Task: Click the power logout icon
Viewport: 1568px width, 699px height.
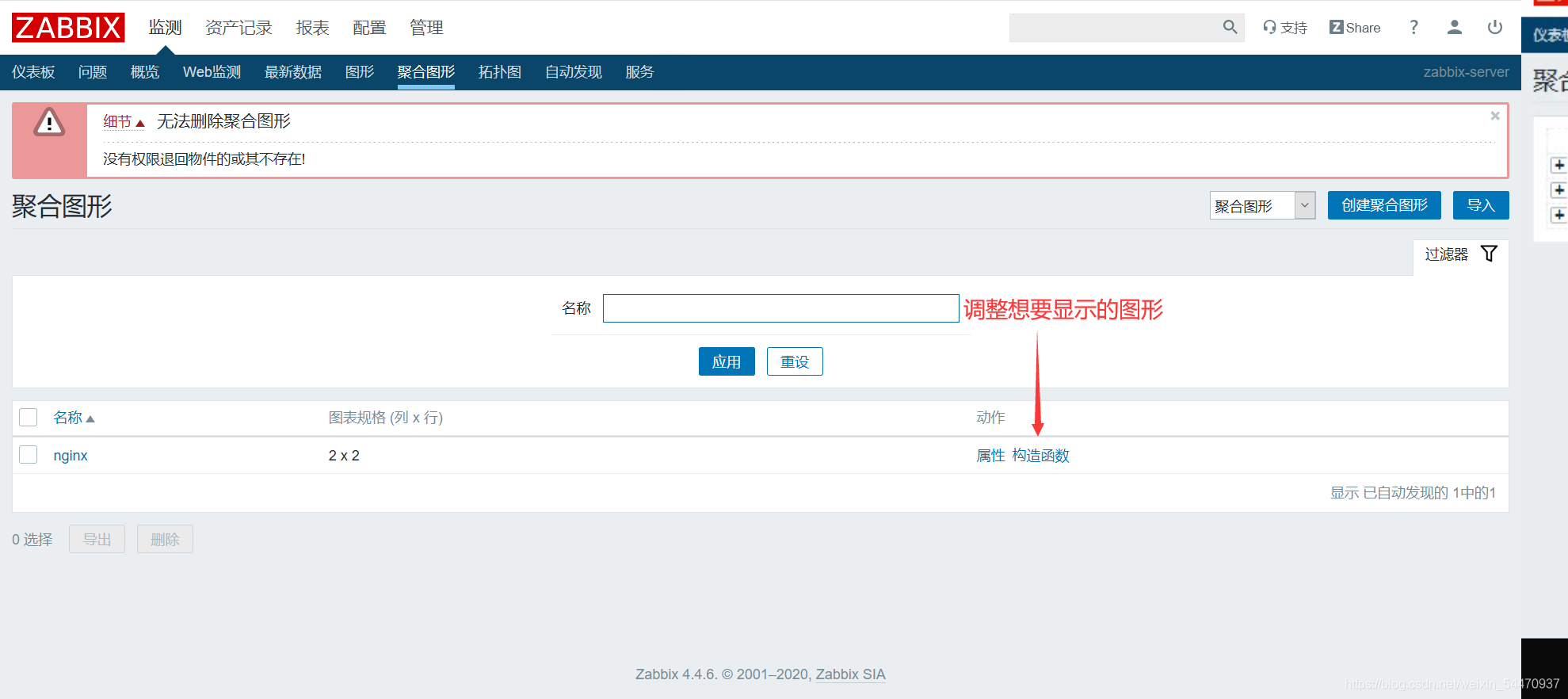Action: tap(1495, 28)
